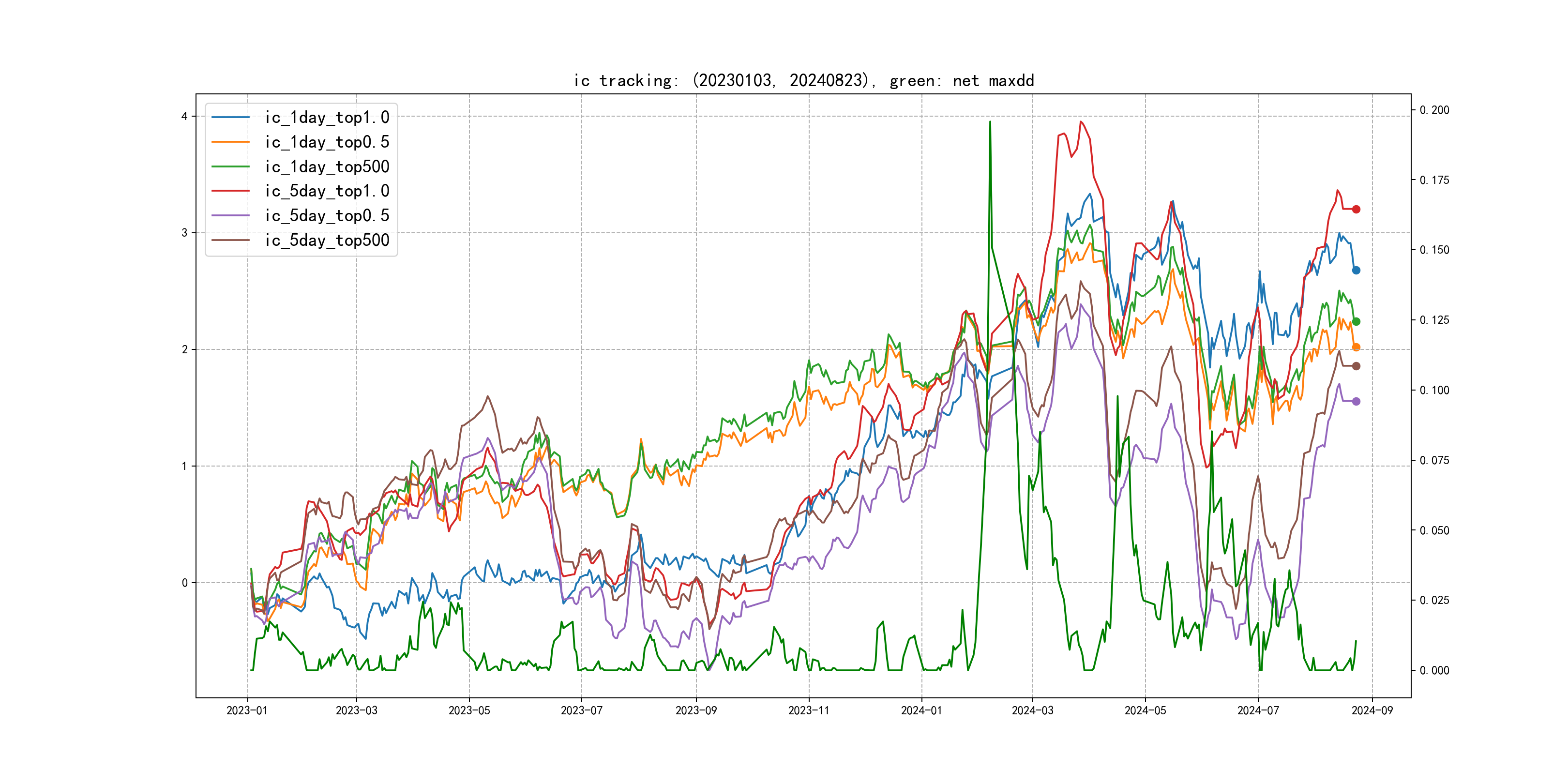
Task: Click the red end-point marker dot
Action: coord(1356,210)
